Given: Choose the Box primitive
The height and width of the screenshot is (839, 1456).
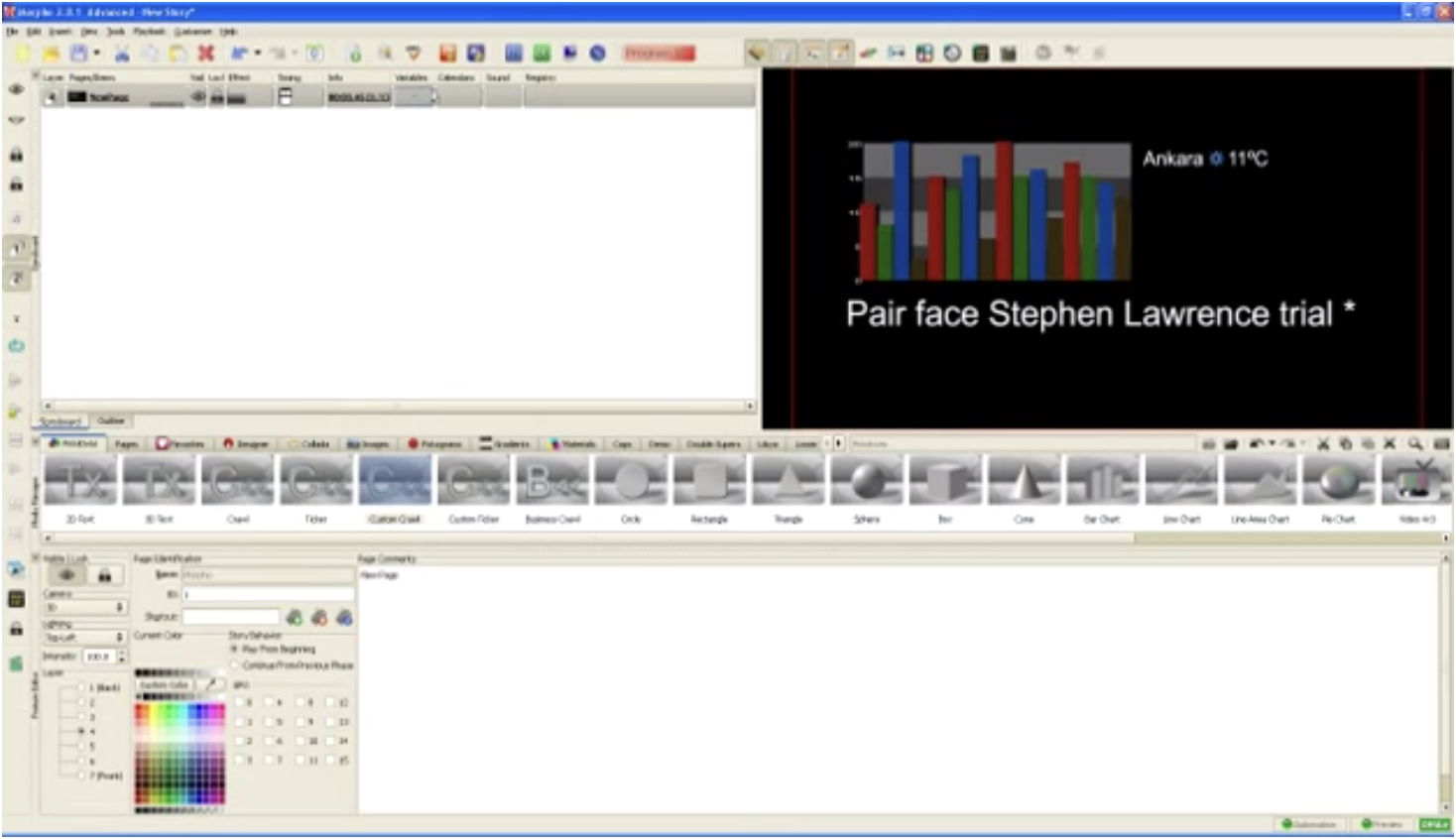Looking at the screenshot, I should click(945, 490).
